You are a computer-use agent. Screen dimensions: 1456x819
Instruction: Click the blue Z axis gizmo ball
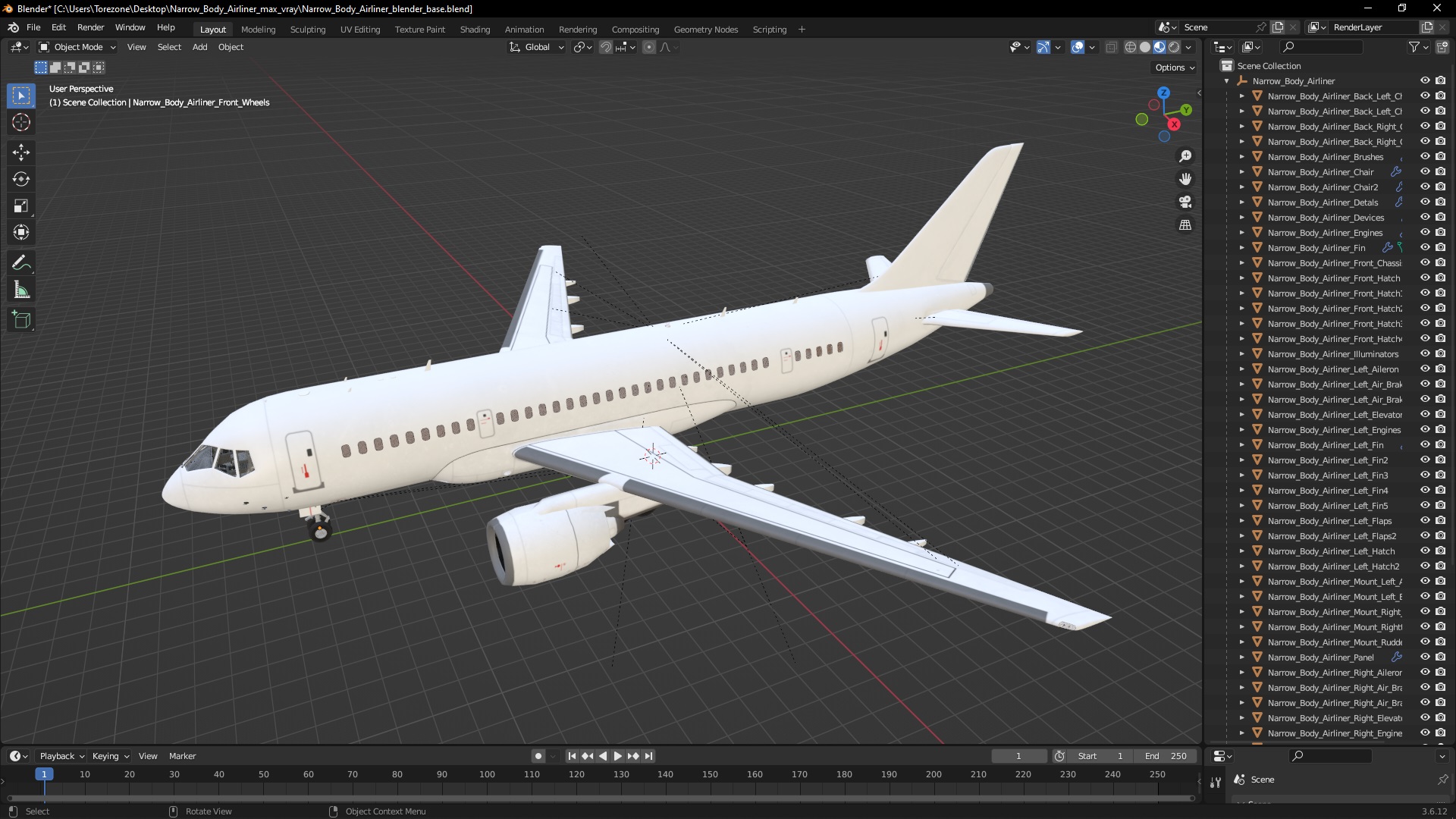click(1163, 93)
